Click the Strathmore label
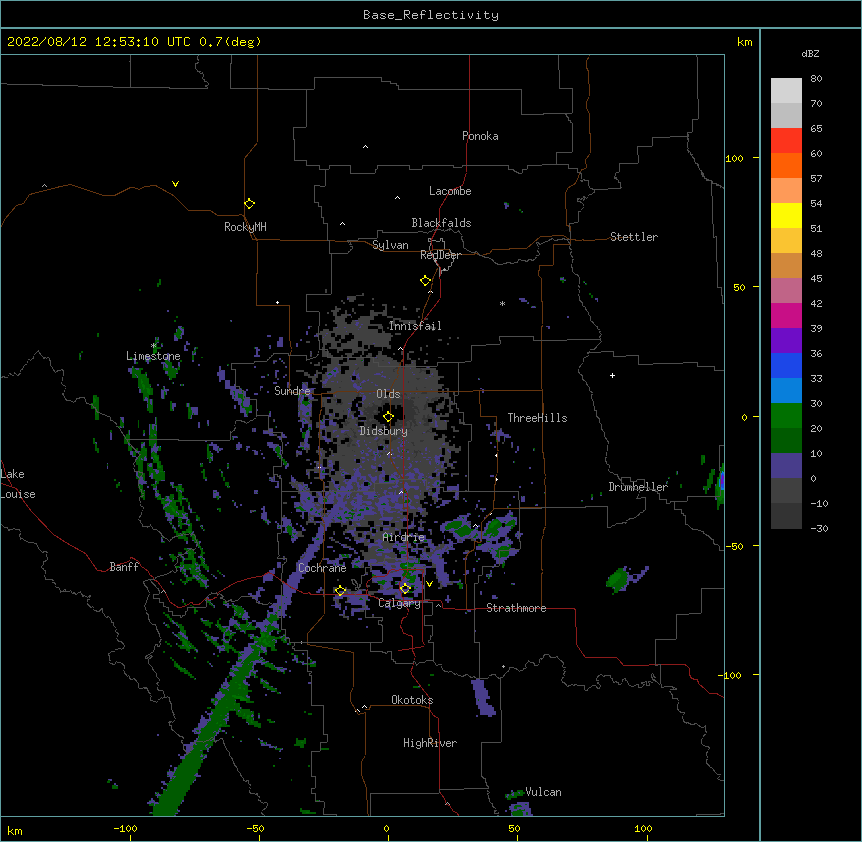This screenshot has height=842, width=862. click(x=516, y=608)
